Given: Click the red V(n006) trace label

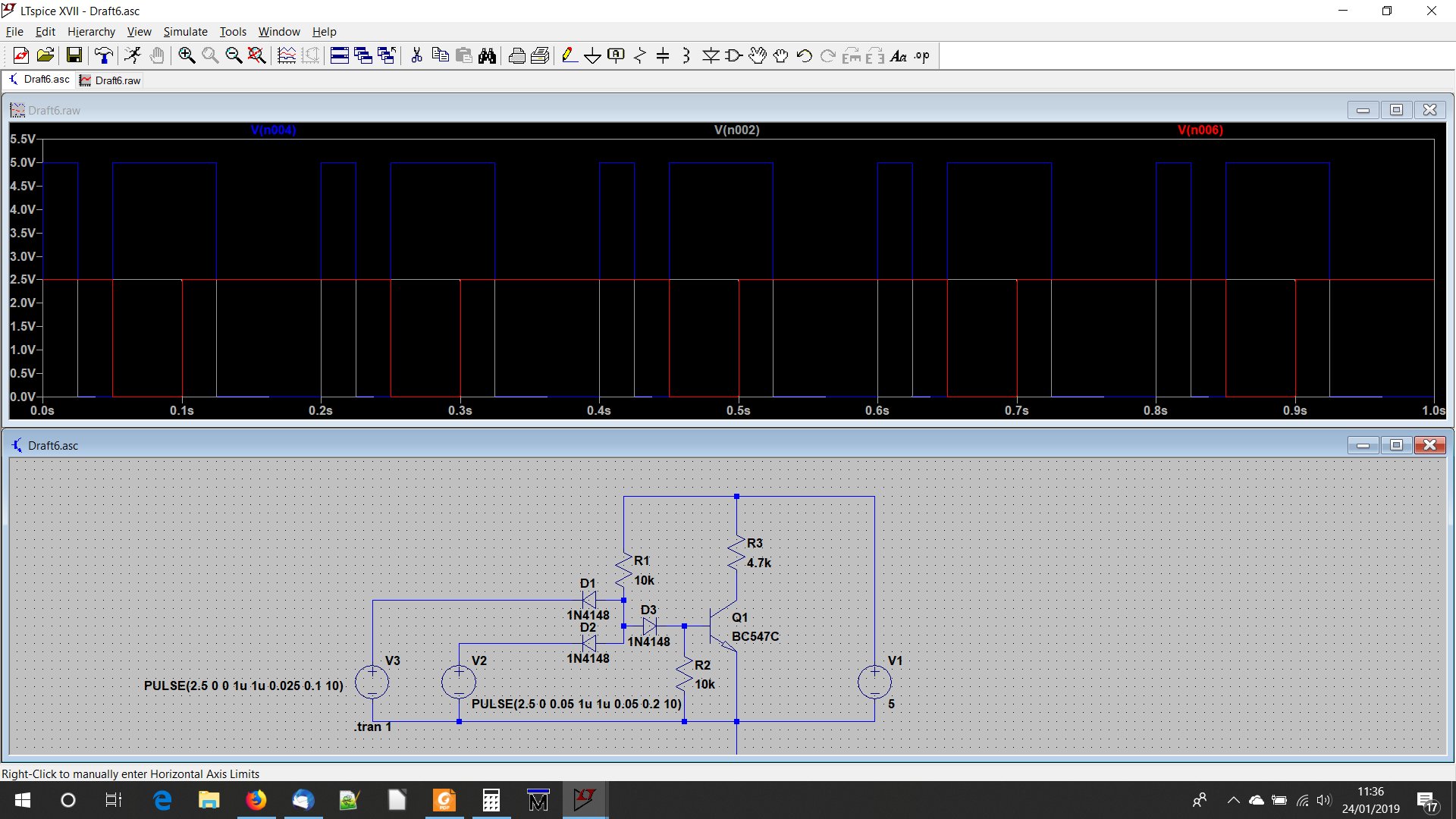Looking at the screenshot, I should [1200, 130].
